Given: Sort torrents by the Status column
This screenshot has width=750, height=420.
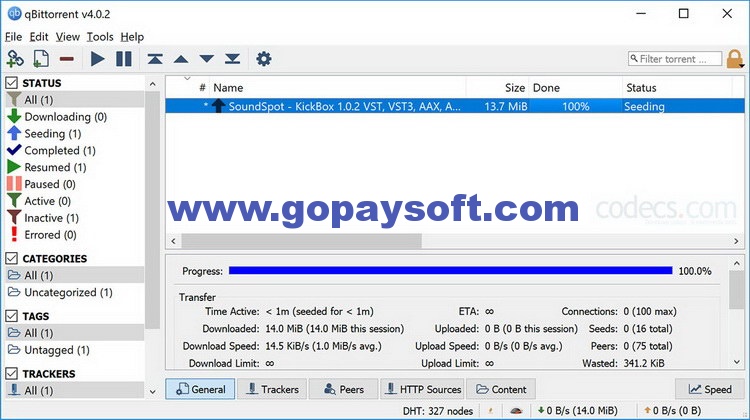Looking at the screenshot, I should tap(677, 88).
